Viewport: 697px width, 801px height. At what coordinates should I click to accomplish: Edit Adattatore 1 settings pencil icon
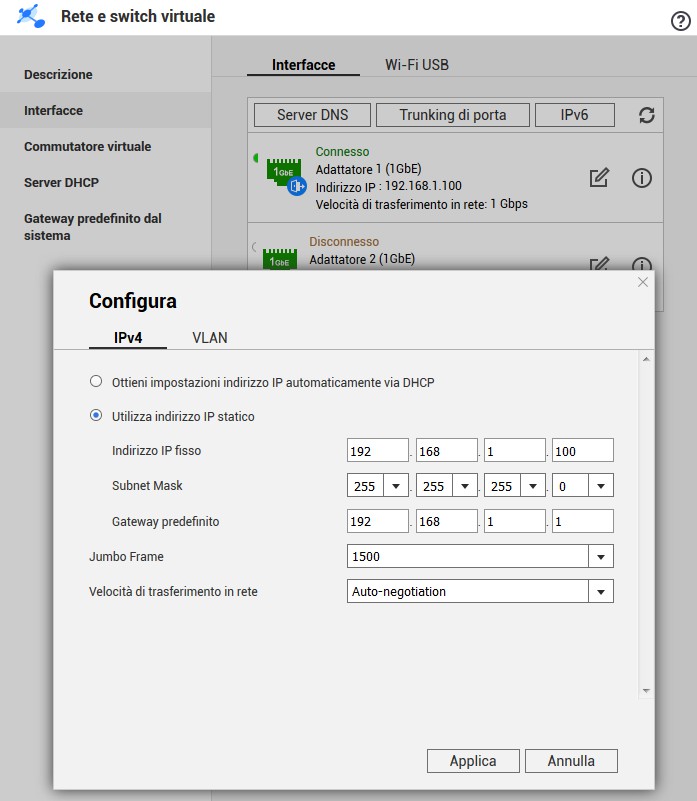(599, 178)
